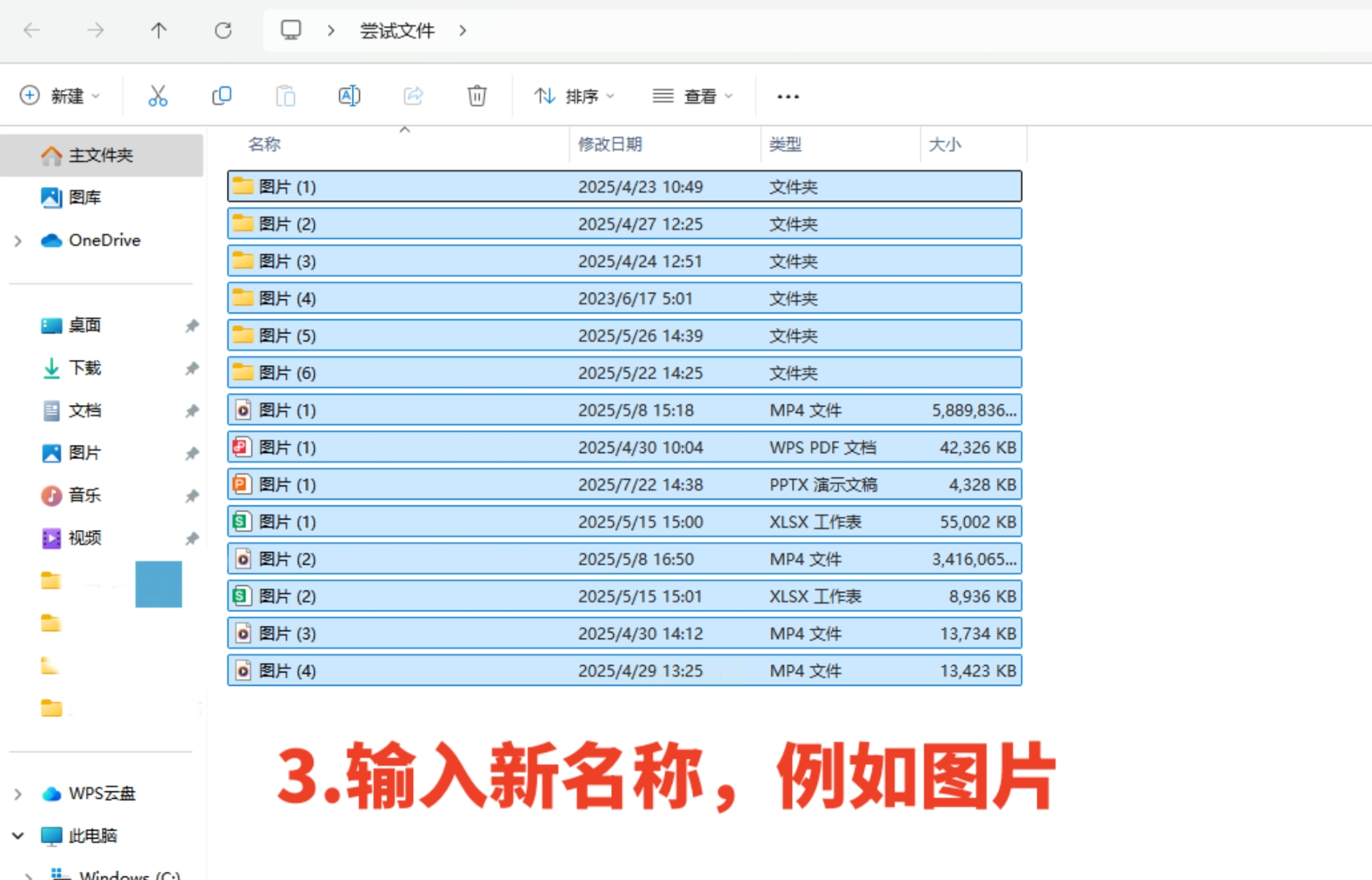Sort by the 修改日期 column header
This screenshot has height=880, width=1372.
point(610,144)
